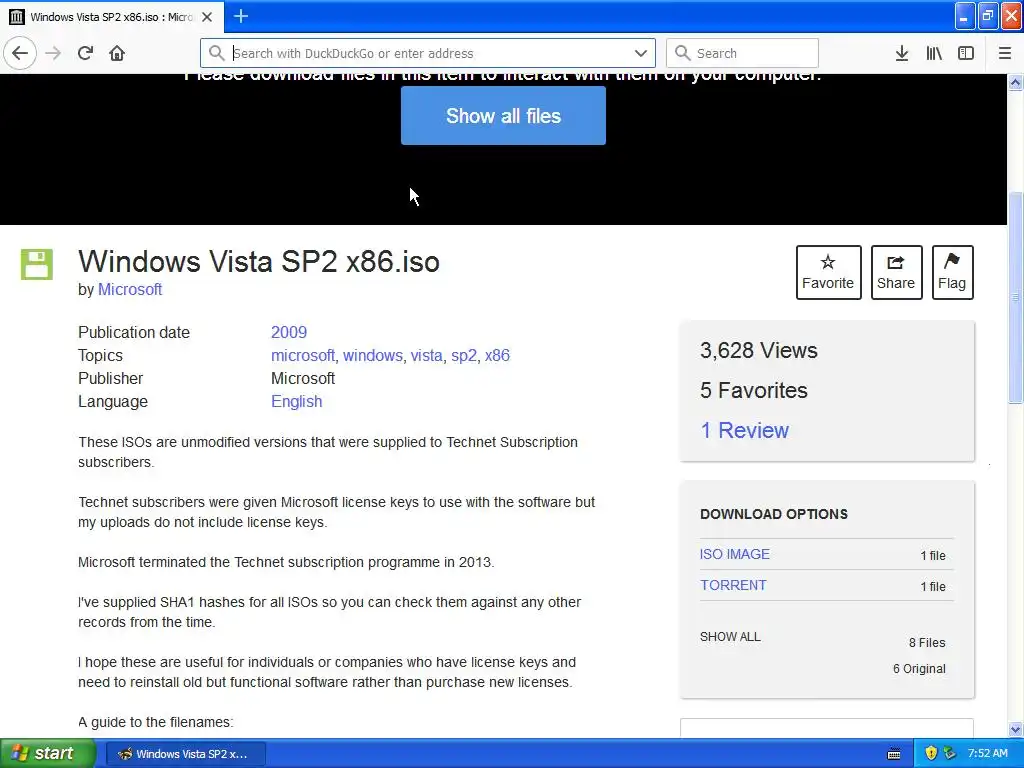The height and width of the screenshot is (768, 1024).
Task: Click the 5 Favorites text
Action: pyautogui.click(x=754, y=391)
